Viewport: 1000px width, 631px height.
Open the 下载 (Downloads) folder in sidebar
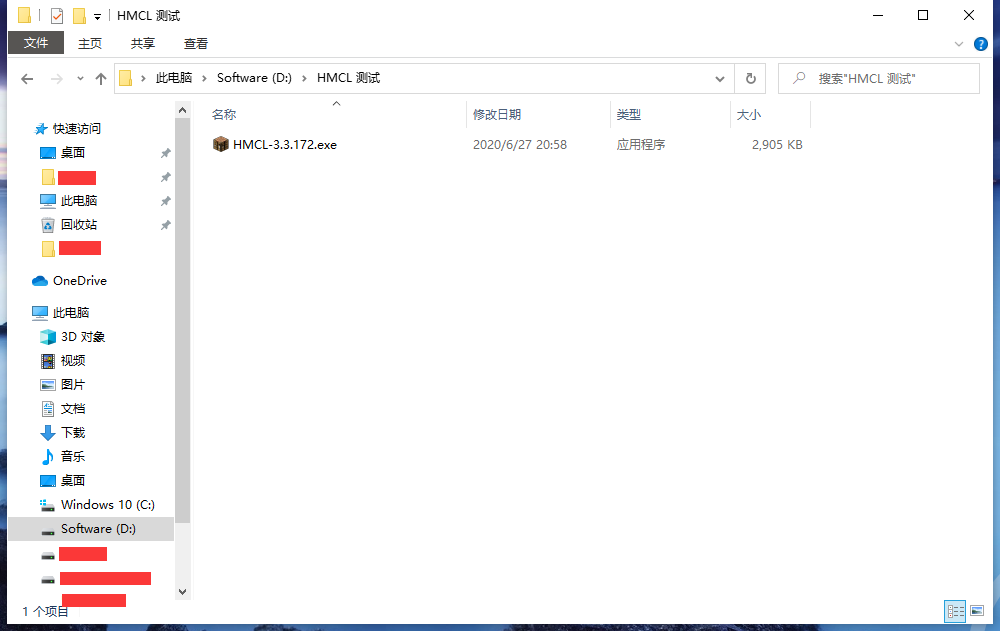pos(73,432)
